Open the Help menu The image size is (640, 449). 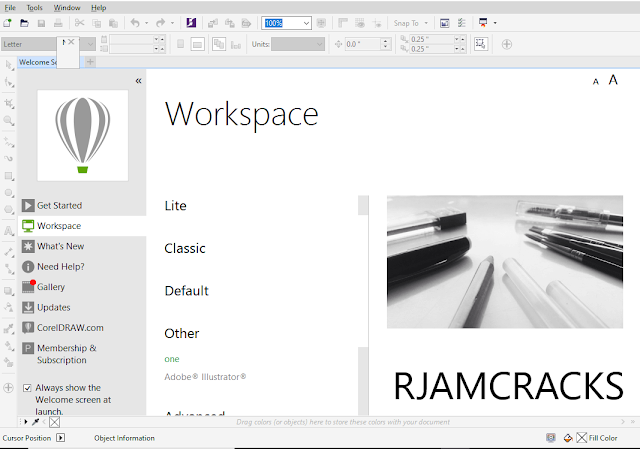pos(98,8)
